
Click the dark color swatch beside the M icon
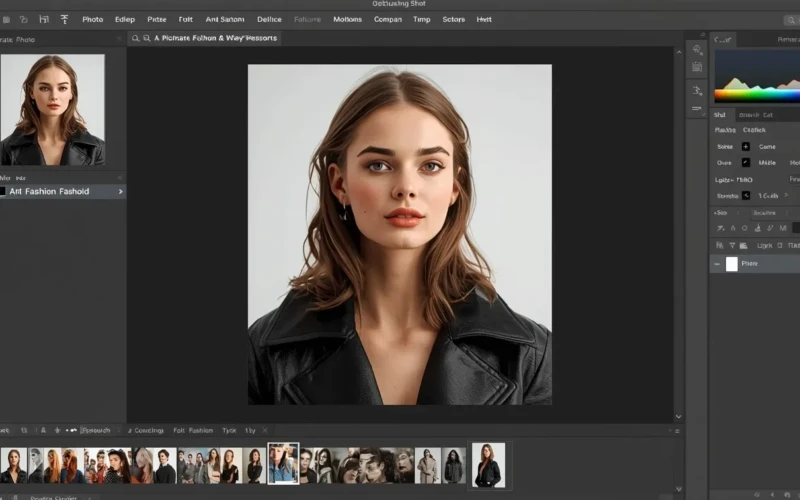pos(796,228)
